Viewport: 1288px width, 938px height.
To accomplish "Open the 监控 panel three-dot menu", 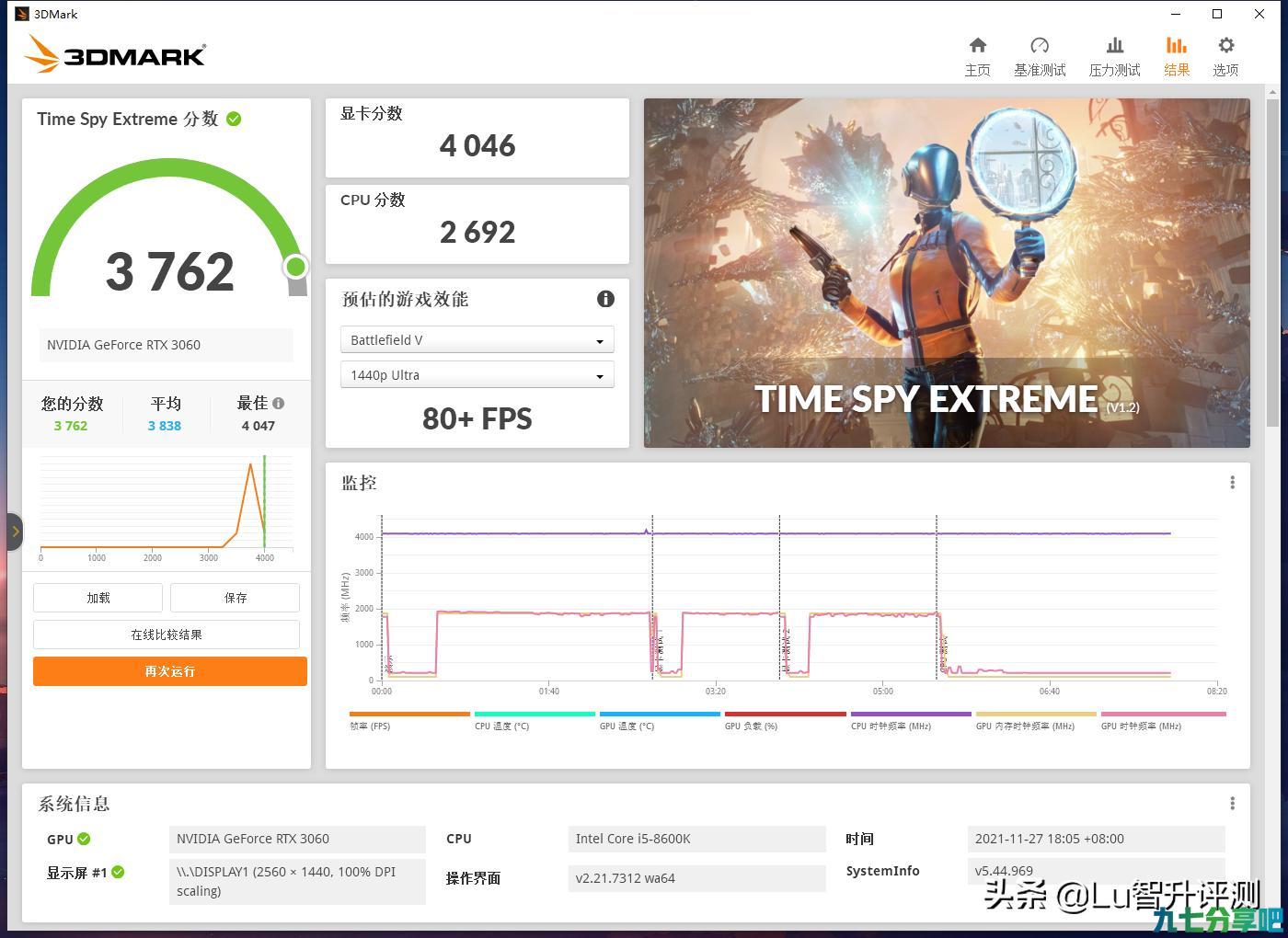I will click(x=1232, y=482).
